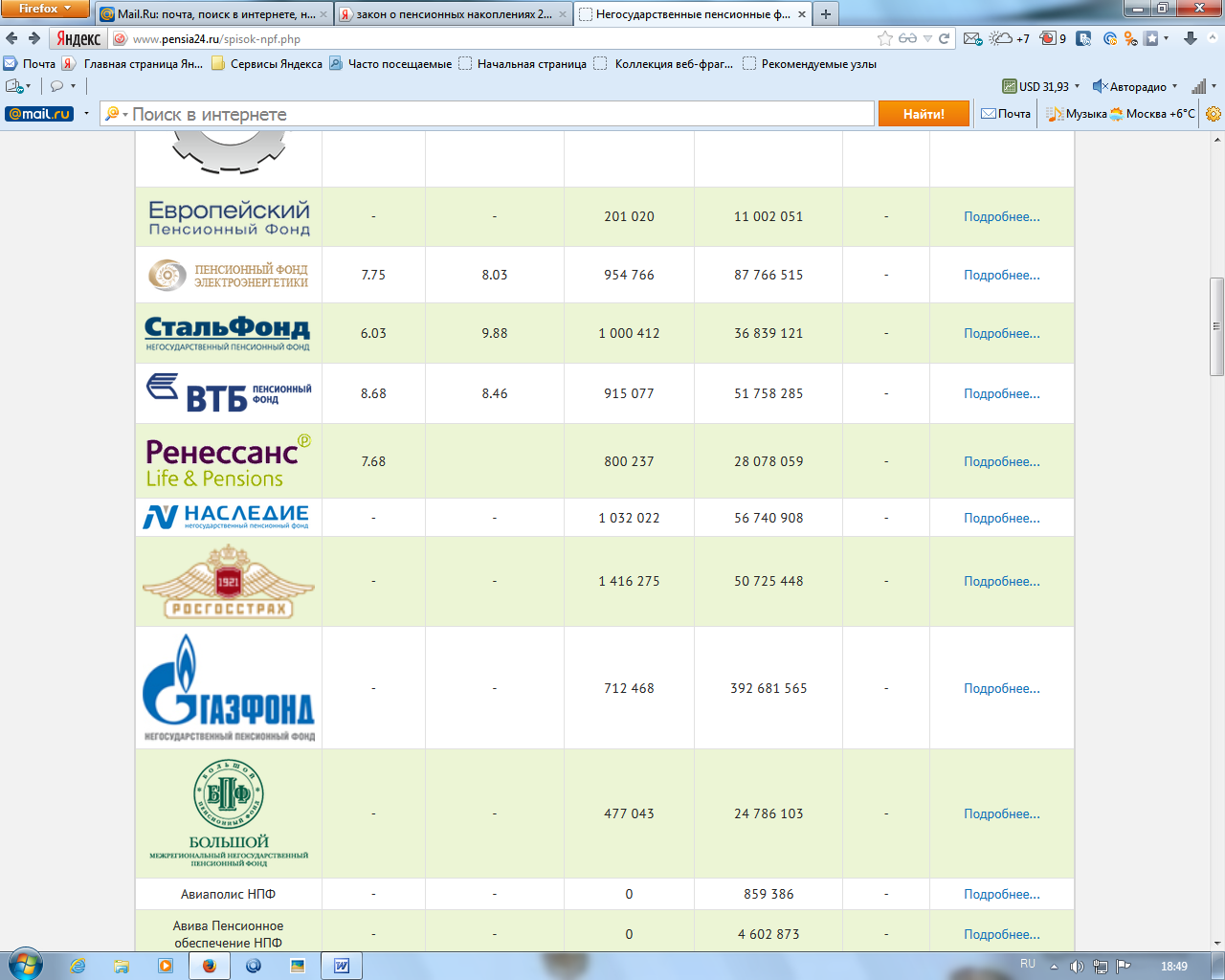The width and height of the screenshot is (1225, 980).
Task: Expand the speech bubble icon dropdown arrow
Action: 73,86
